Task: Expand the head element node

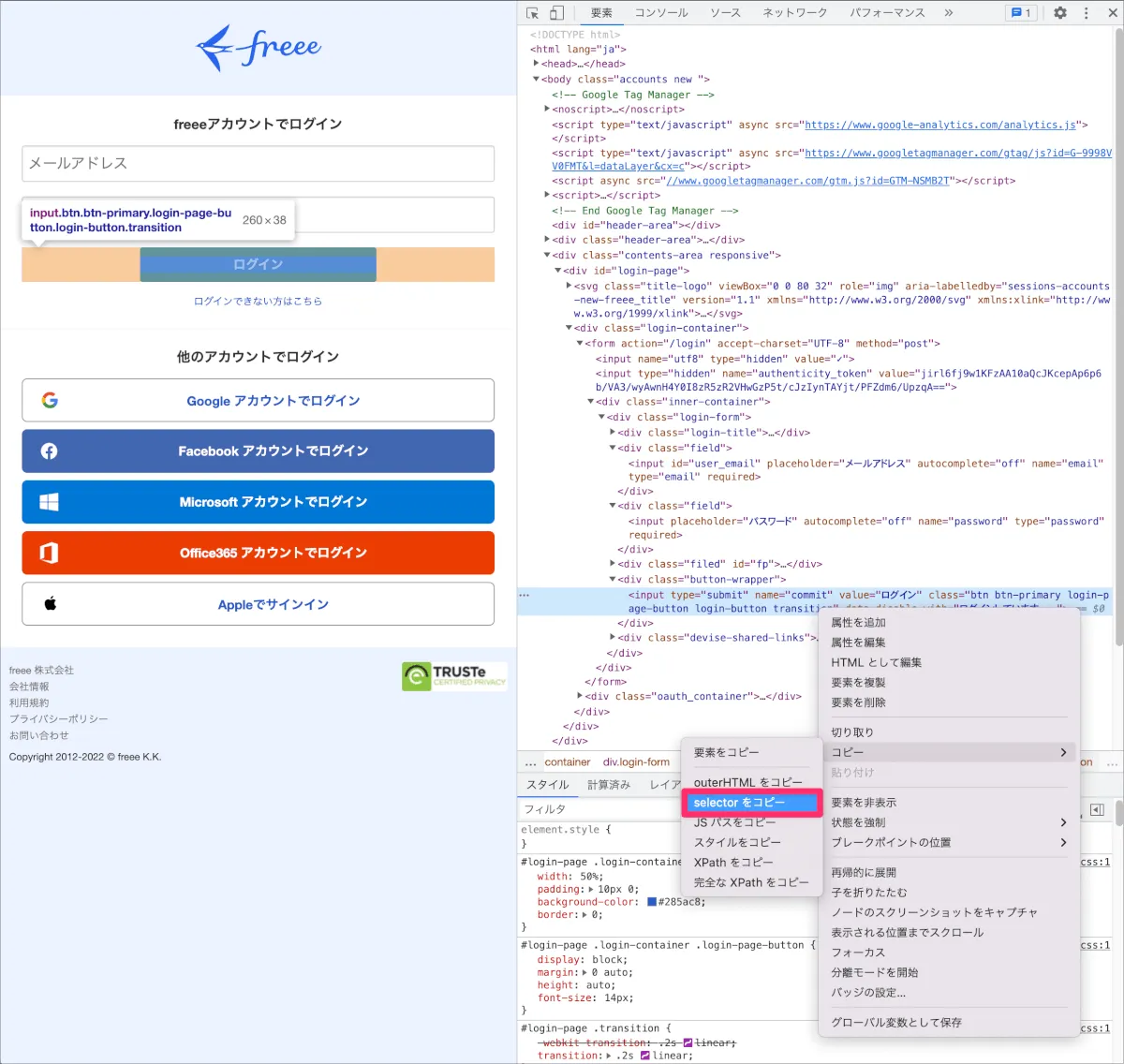Action: 536,64
